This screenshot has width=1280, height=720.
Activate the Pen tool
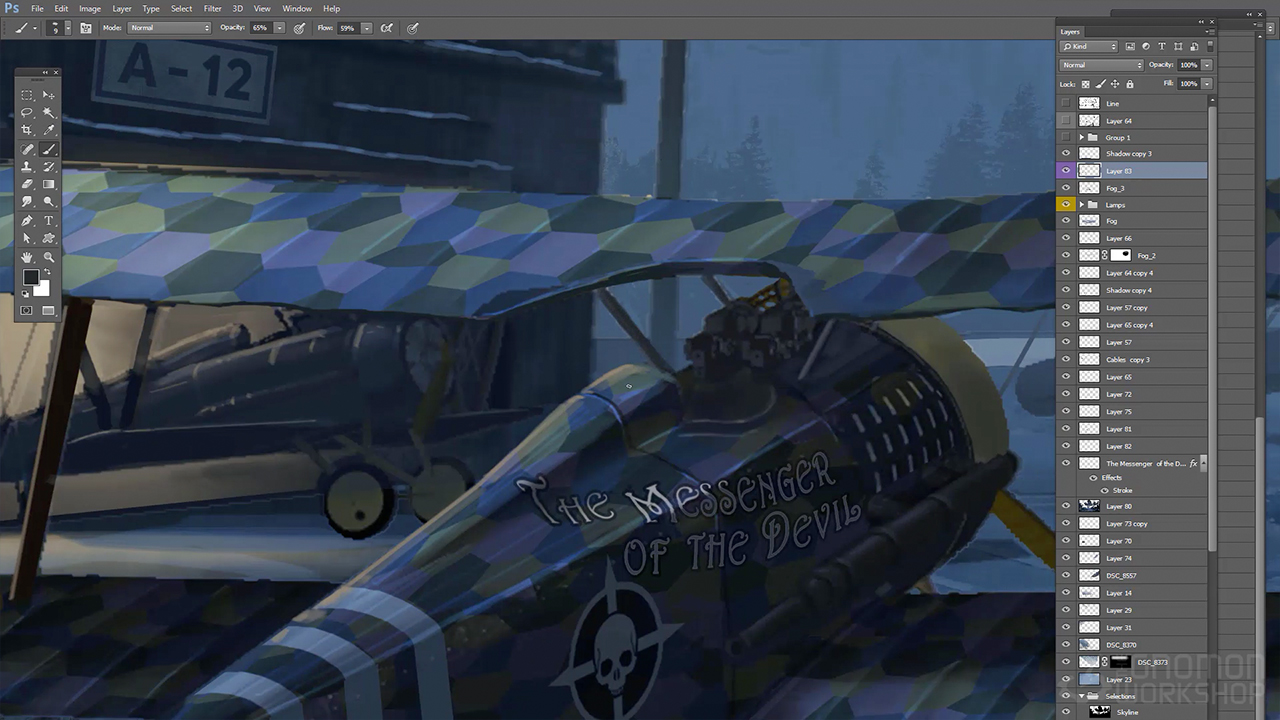click(x=27, y=221)
